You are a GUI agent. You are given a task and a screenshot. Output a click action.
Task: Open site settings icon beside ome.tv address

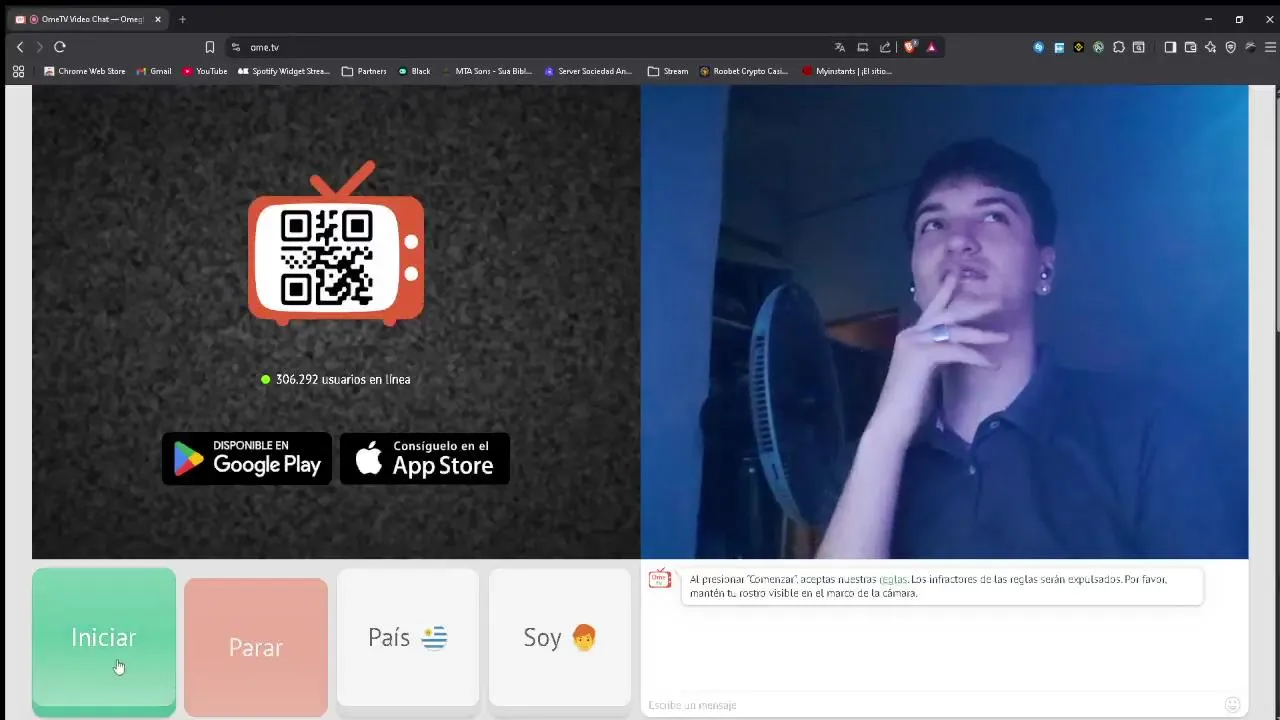click(x=235, y=47)
